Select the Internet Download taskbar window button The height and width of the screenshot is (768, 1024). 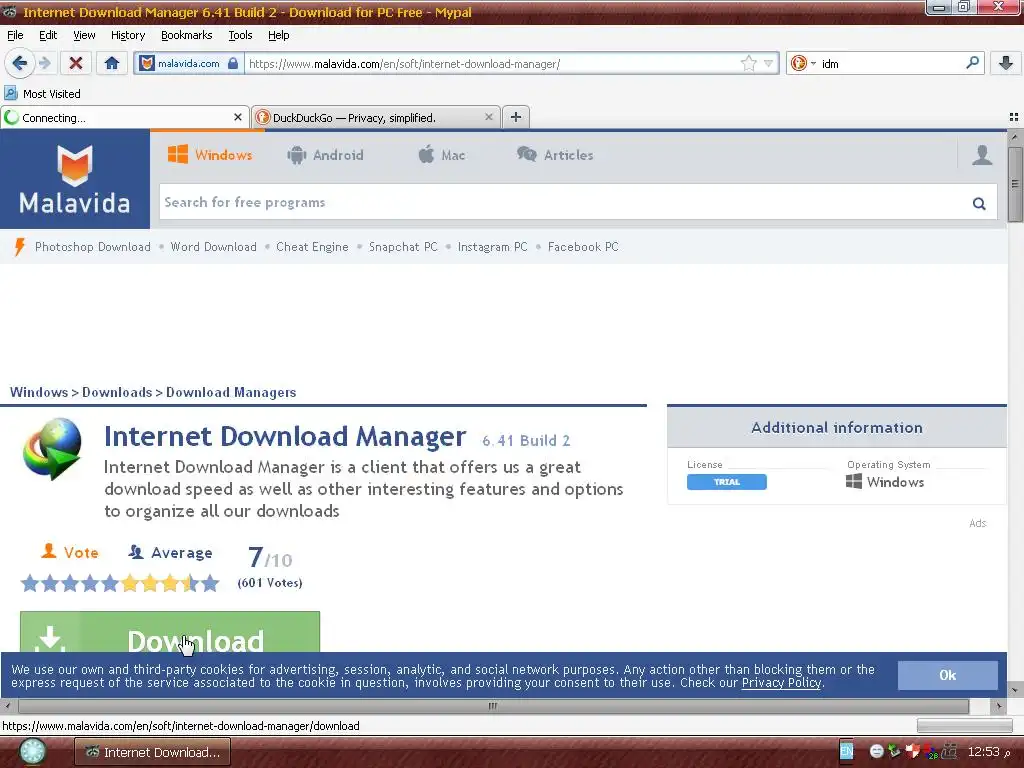(152, 752)
